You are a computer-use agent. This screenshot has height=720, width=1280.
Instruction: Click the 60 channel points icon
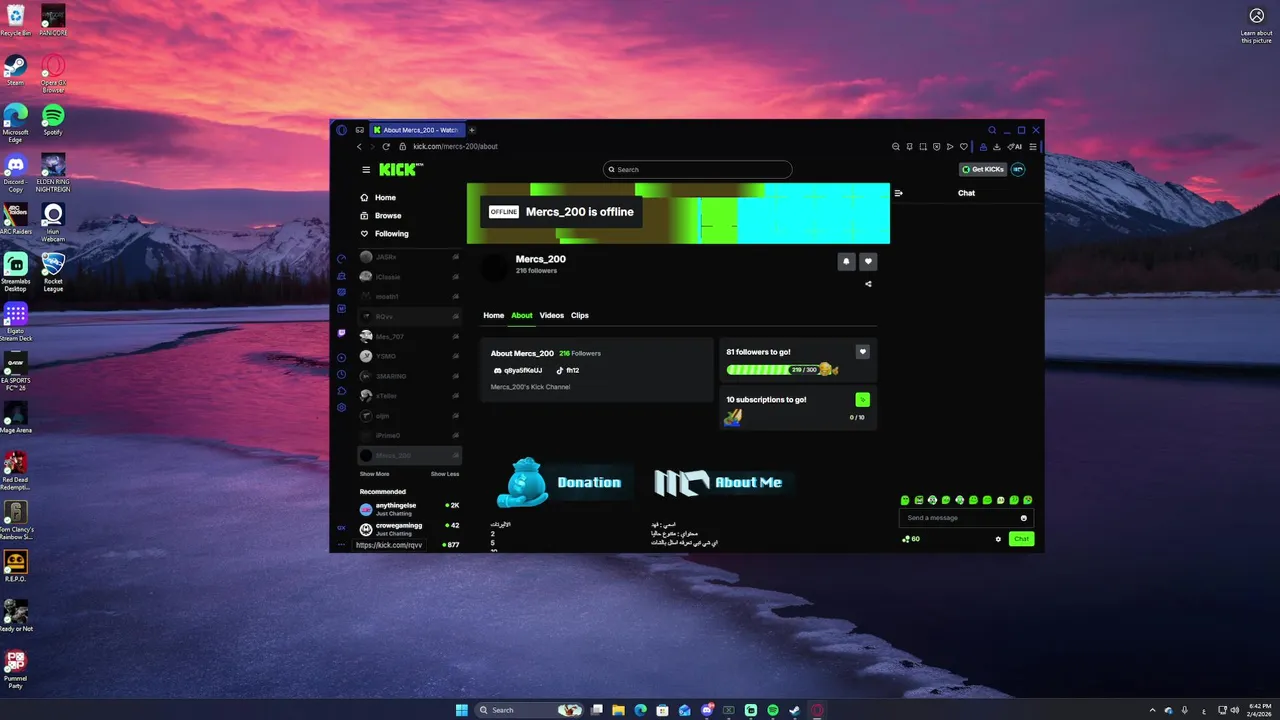point(910,539)
